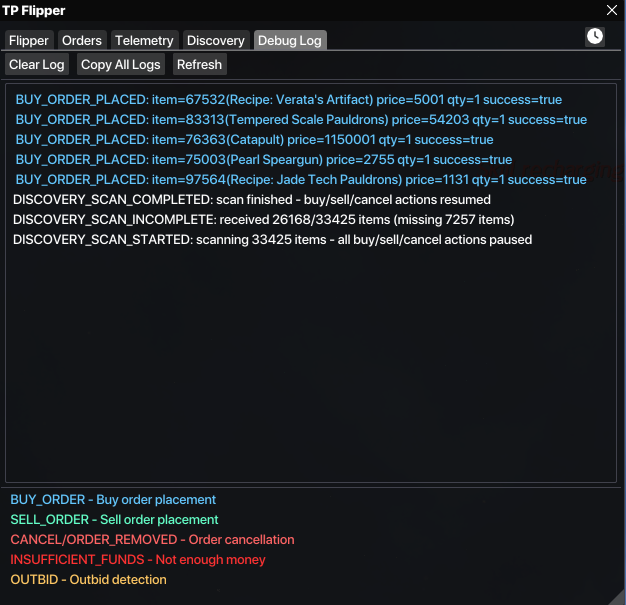
Task: Click the BUY_ORDER legend label
Action: pos(113,500)
